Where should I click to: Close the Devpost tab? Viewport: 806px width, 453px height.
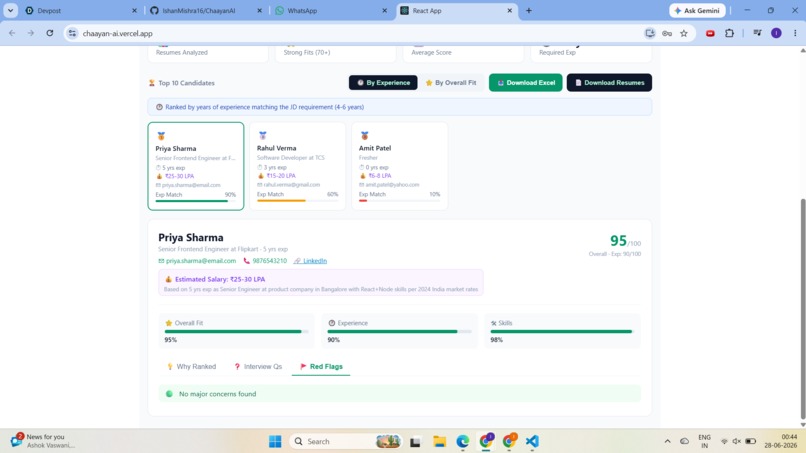click(x=135, y=10)
